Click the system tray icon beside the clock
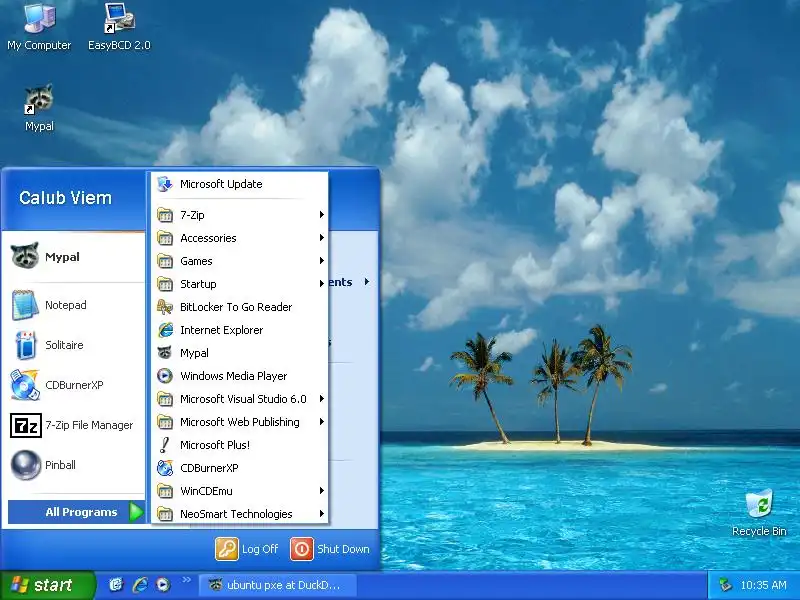Viewport: 800px width, 600px height. click(x=724, y=585)
